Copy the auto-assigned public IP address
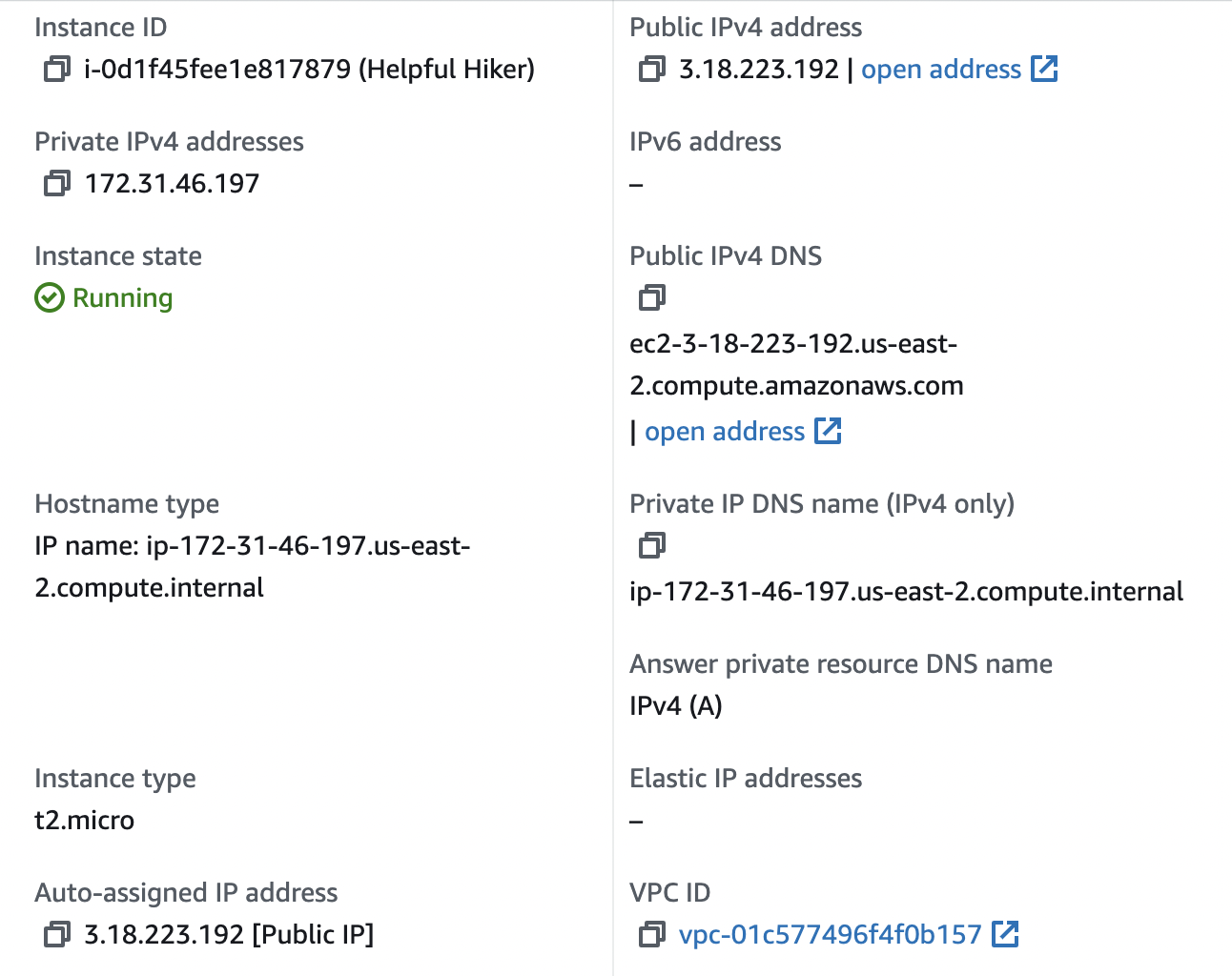This screenshot has width=1232, height=976. pyautogui.click(x=57, y=935)
